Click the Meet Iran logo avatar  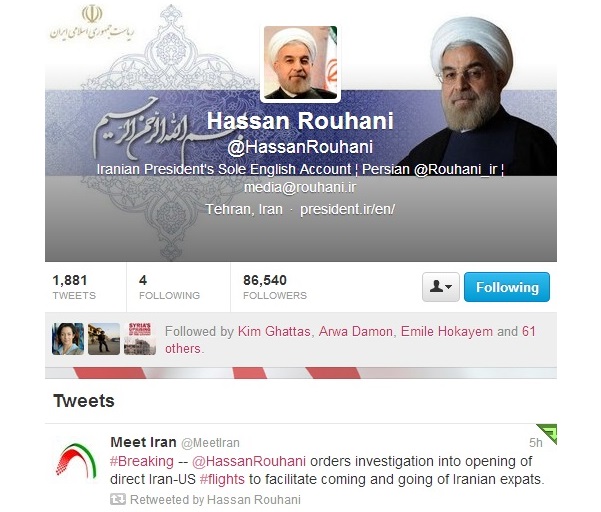point(76,461)
